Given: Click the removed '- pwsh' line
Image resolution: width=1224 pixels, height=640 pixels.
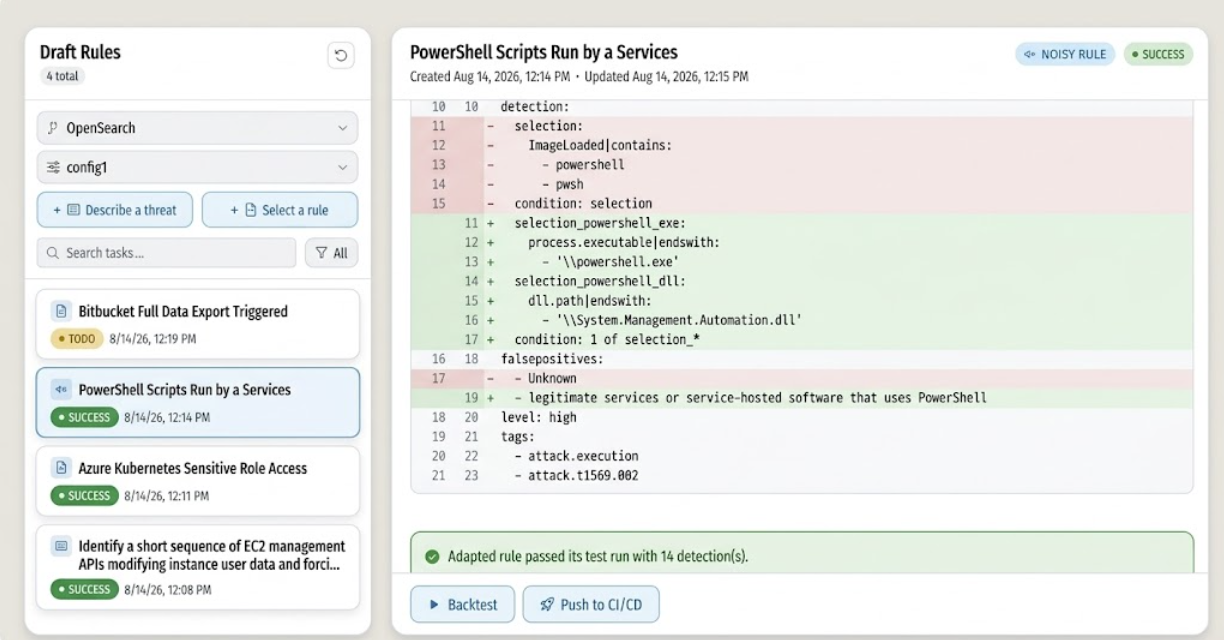Looking at the screenshot, I should (802, 184).
